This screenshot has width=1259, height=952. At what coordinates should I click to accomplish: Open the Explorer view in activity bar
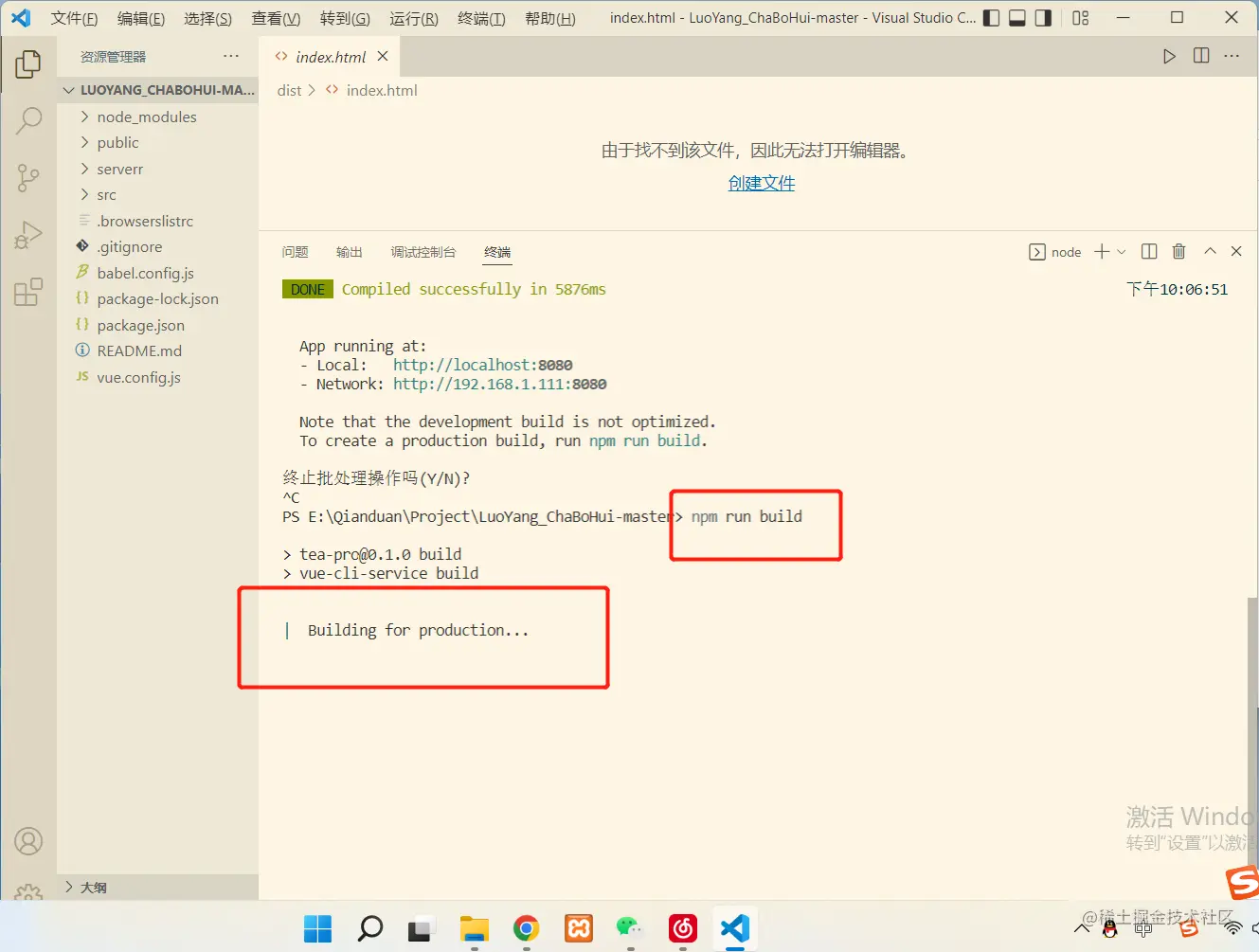pyautogui.click(x=28, y=64)
